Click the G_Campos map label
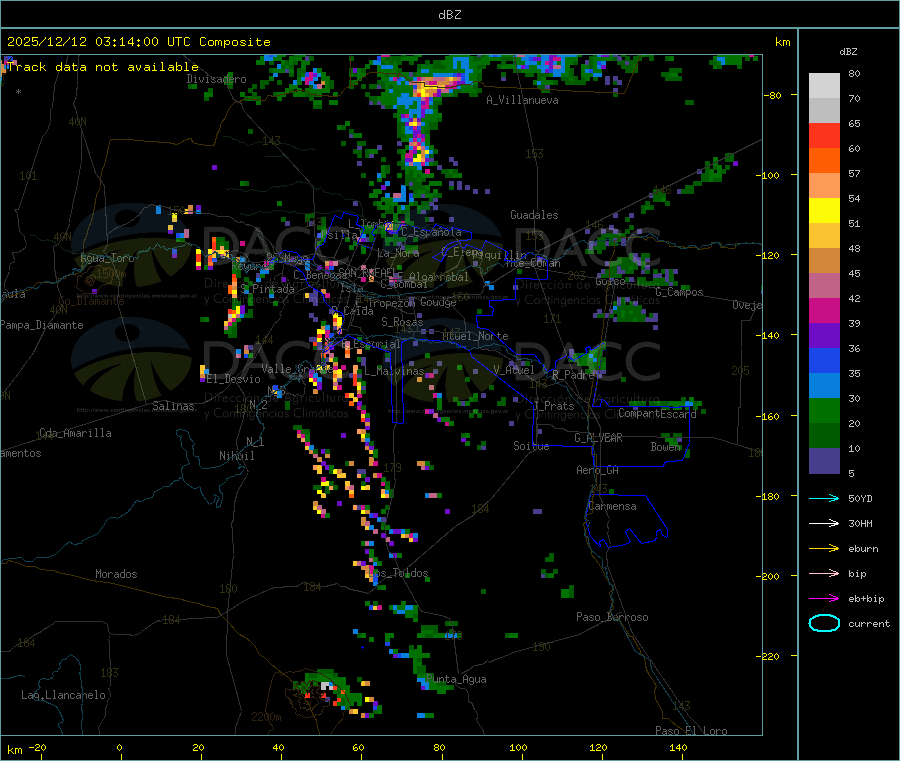 (680, 292)
